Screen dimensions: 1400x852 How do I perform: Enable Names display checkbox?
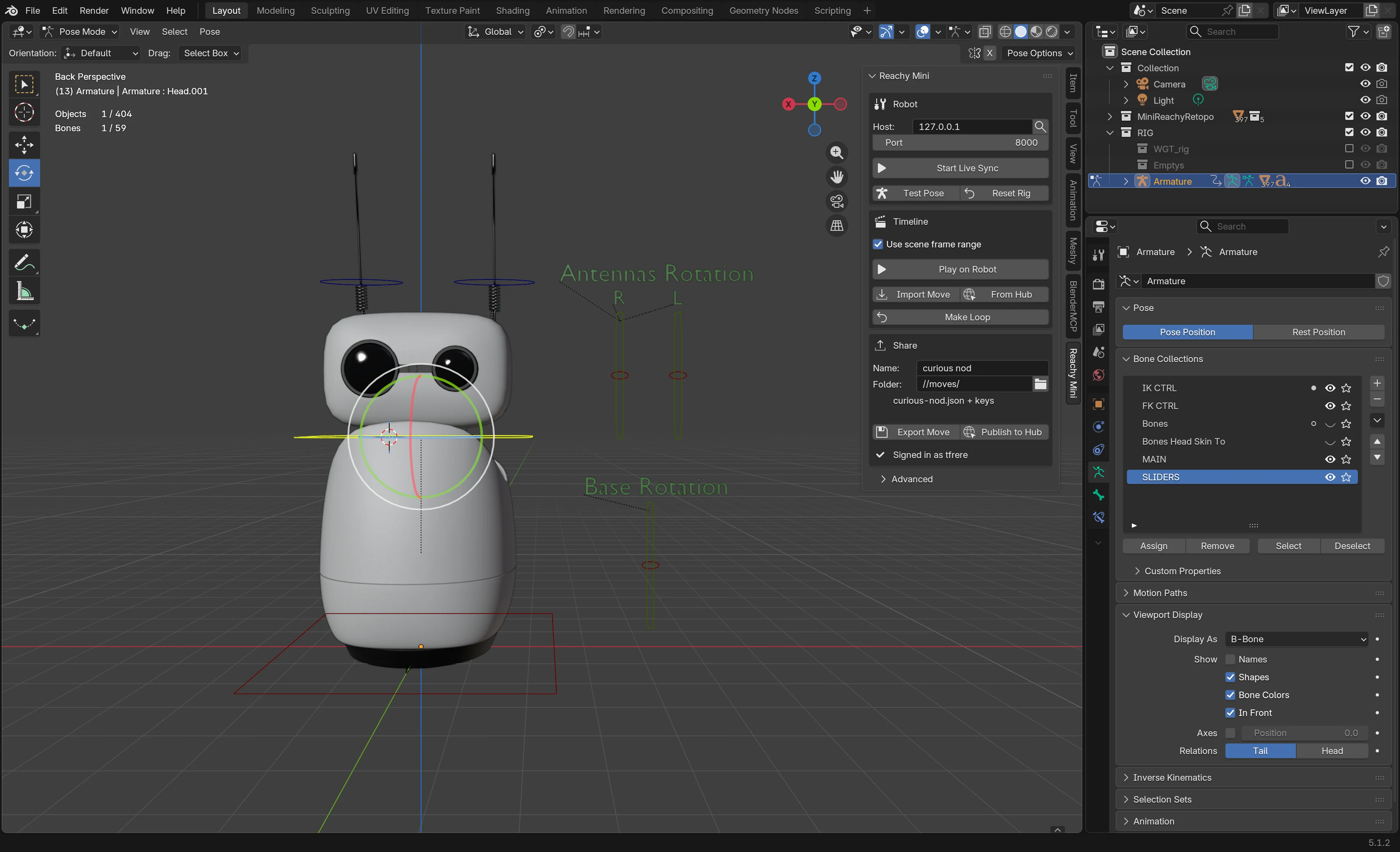pos(1230,659)
